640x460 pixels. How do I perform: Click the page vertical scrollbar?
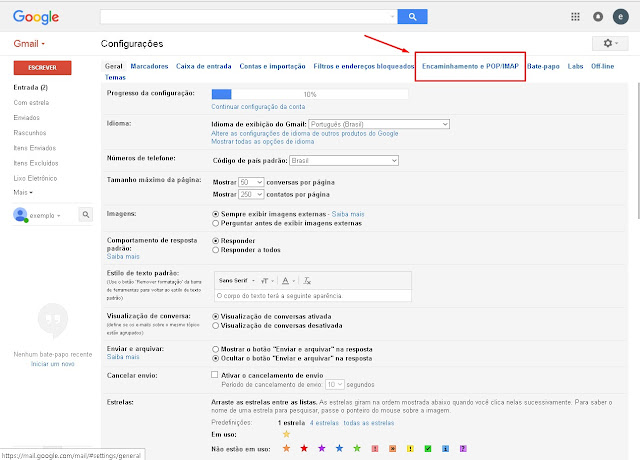[x=637, y=150]
